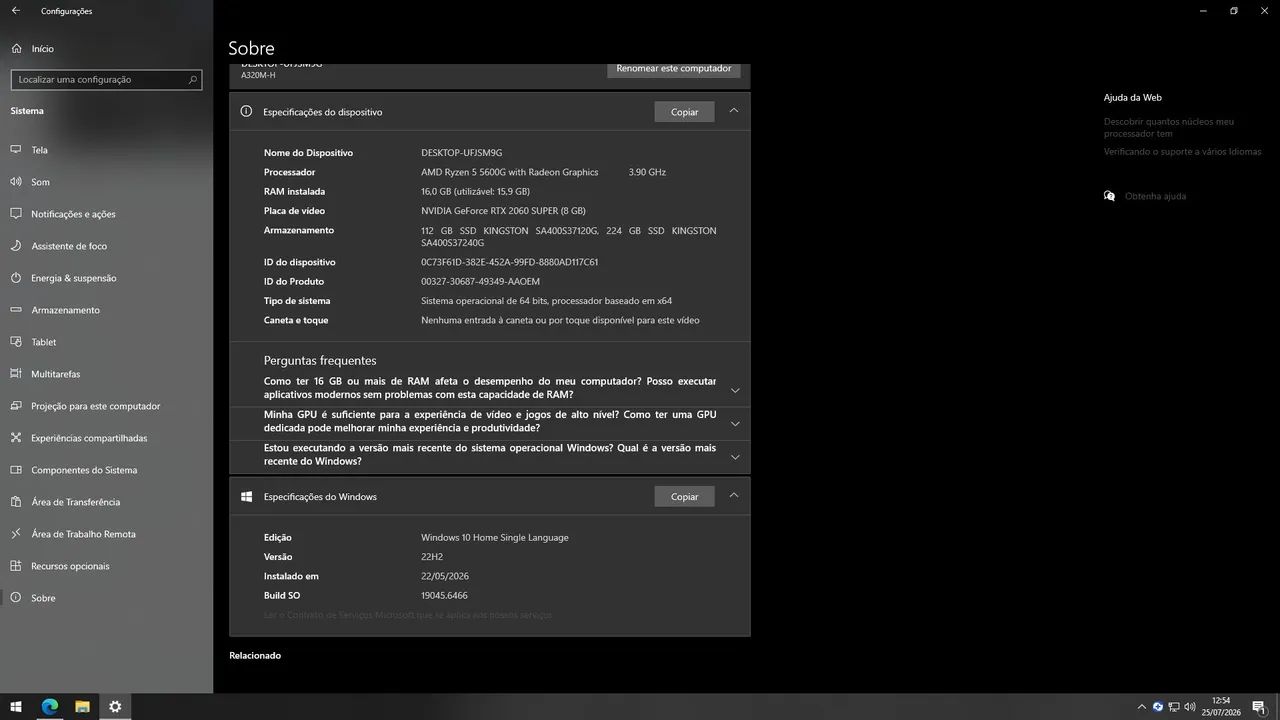Open 'Verificando o suporte a vários idiomas' link
This screenshot has width=1280, height=720.
1183,152
